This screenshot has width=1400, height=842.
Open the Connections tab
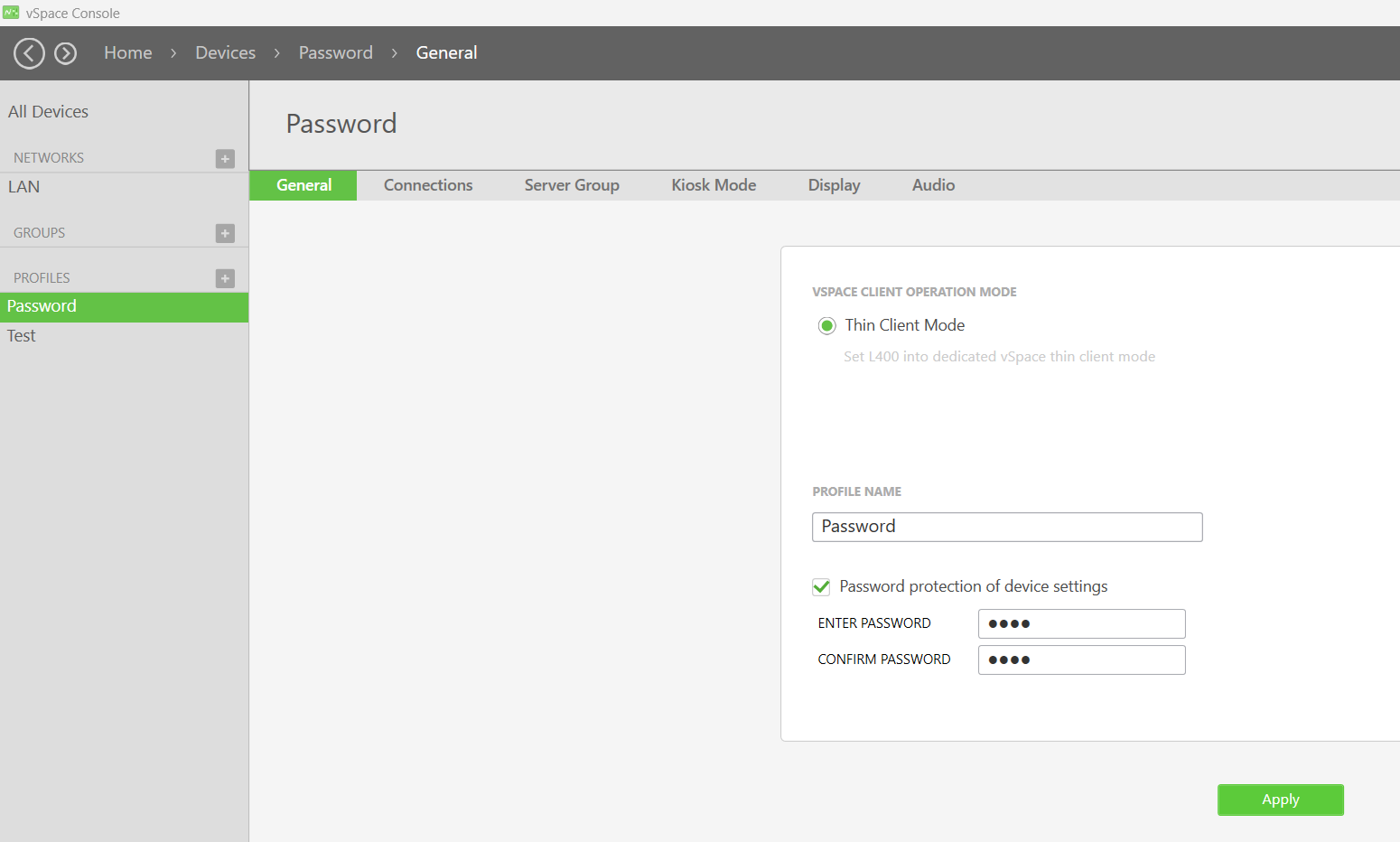[428, 185]
